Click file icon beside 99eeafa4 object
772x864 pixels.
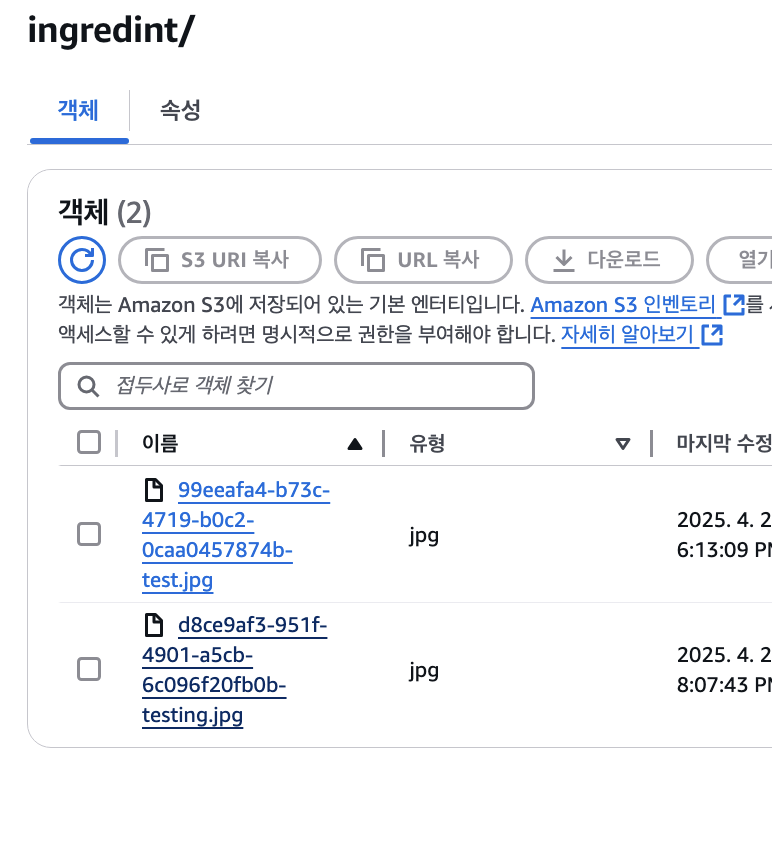(x=154, y=490)
